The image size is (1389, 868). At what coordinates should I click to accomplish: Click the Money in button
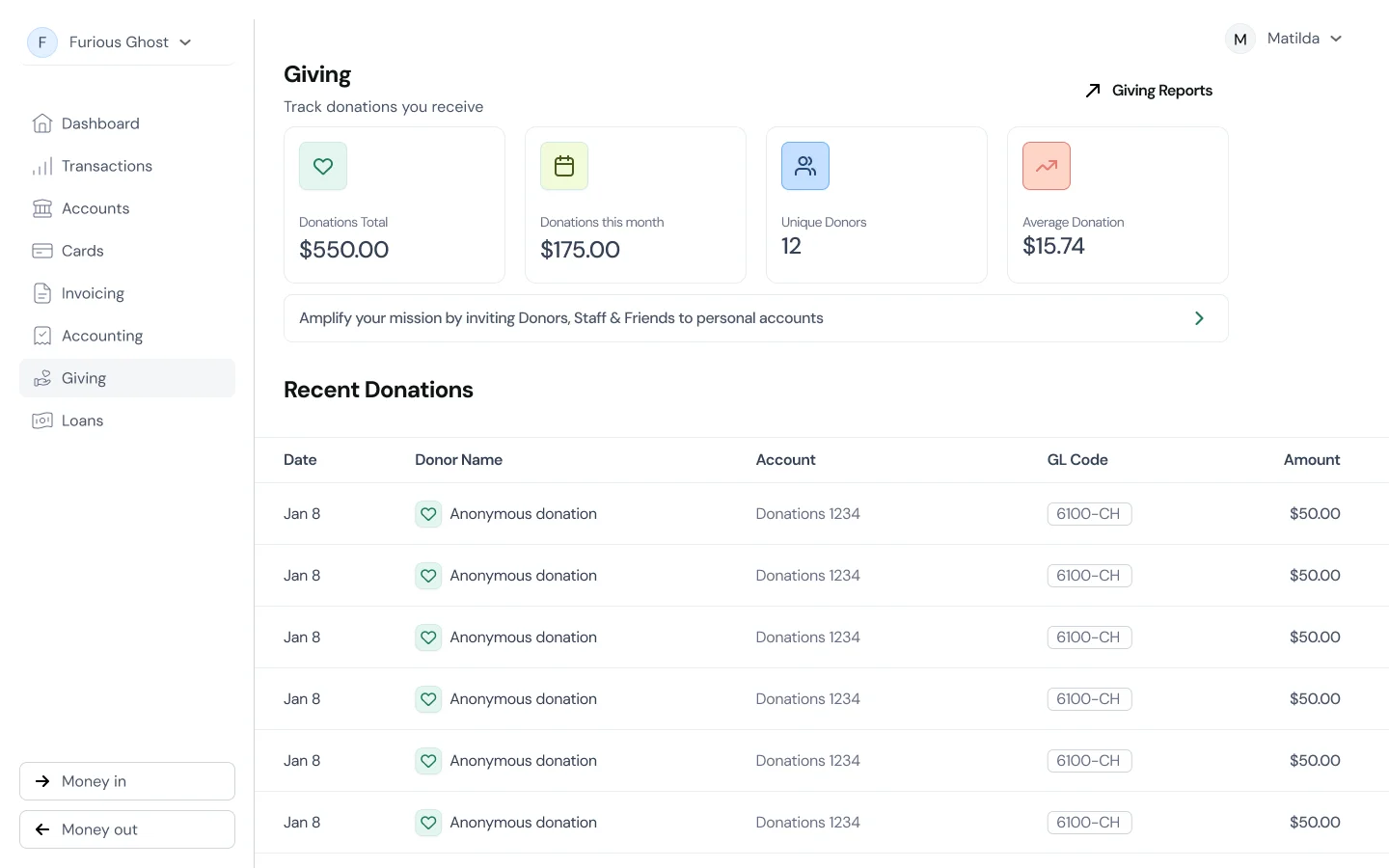[126, 781]
